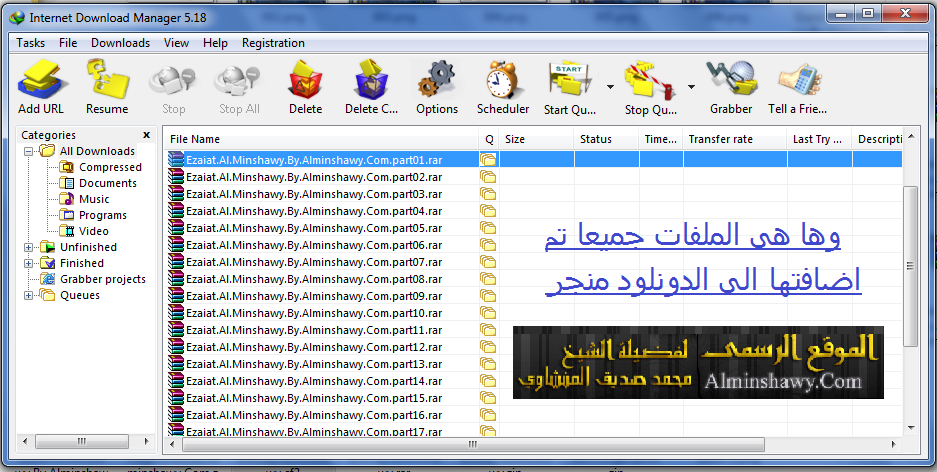Click the Categories panel horizontal scrollbar thumb
Viewport: 937px width, 472px height.
82,442
